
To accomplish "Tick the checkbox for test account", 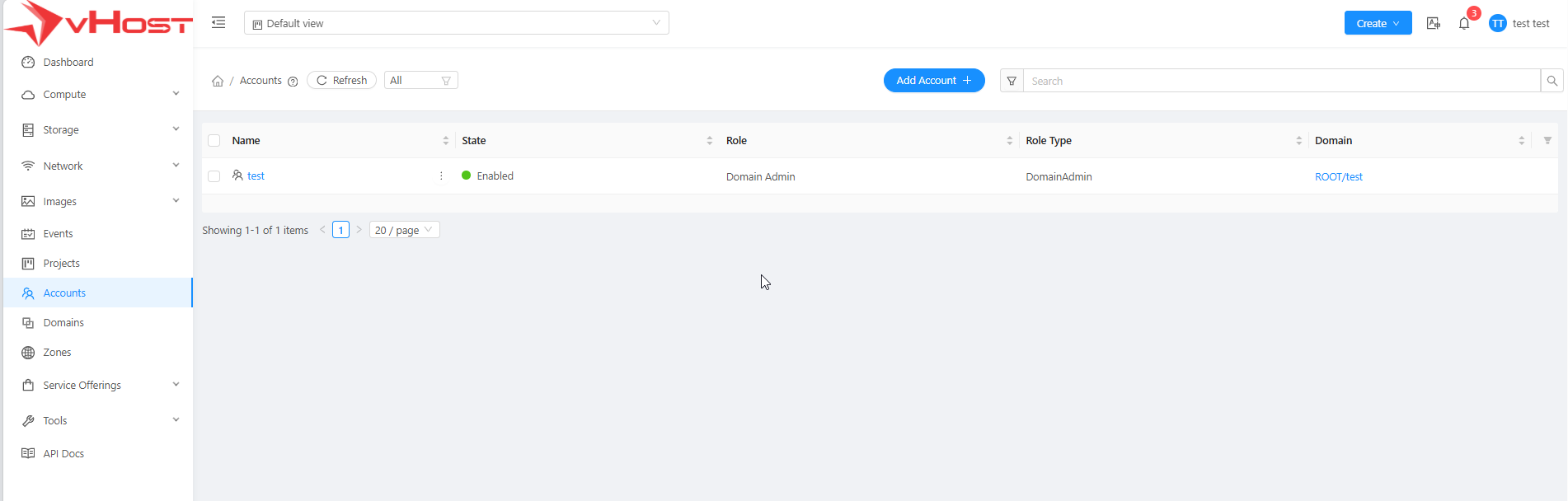I will pos(214,176).
